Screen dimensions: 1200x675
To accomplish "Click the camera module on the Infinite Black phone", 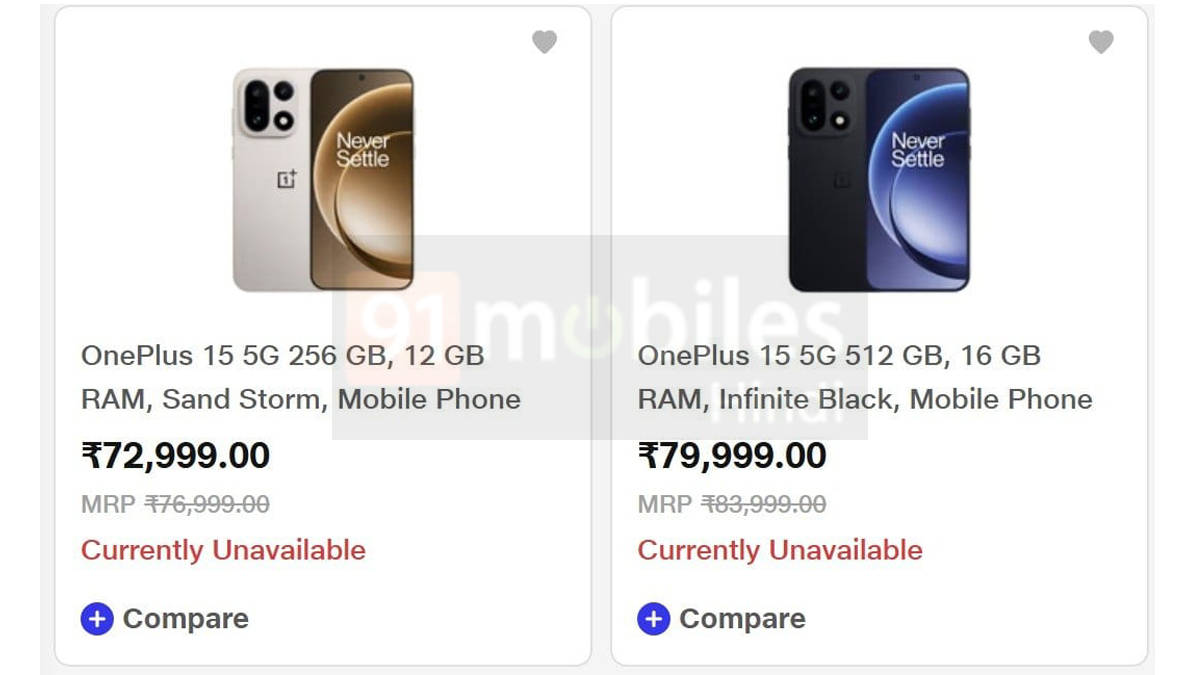I will [x=826, y=105].
